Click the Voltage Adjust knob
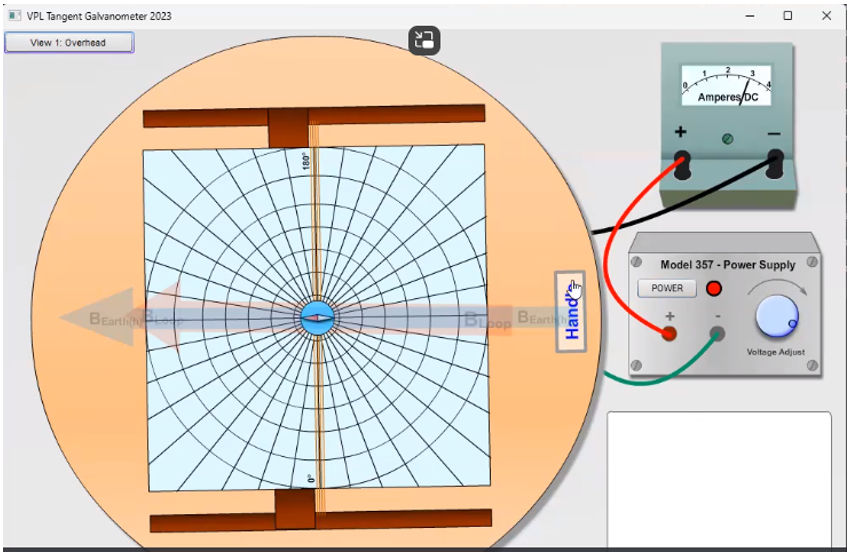 pos(777,317)
